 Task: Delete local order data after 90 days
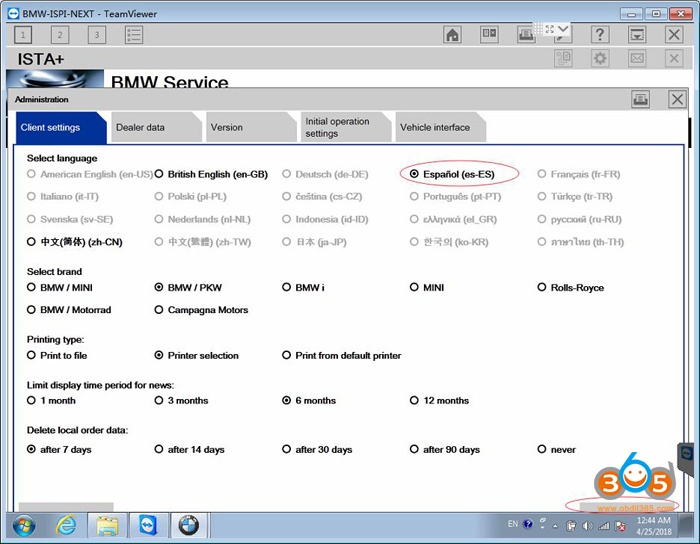414,449
